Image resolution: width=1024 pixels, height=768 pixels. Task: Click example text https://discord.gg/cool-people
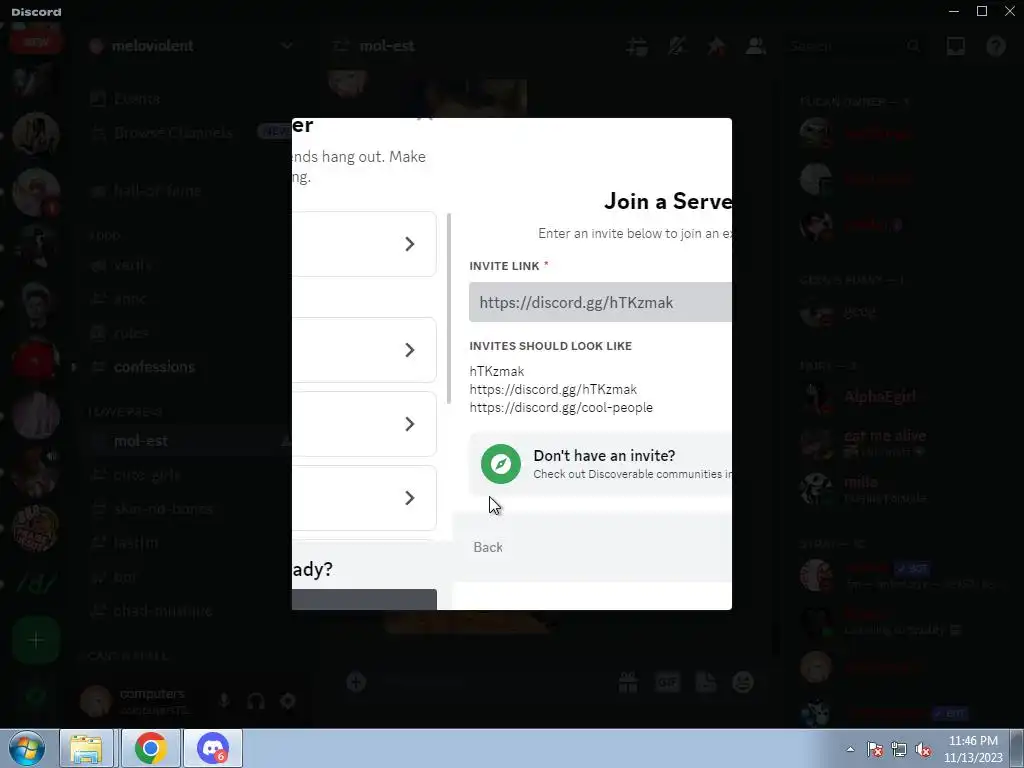click(561, 408)
